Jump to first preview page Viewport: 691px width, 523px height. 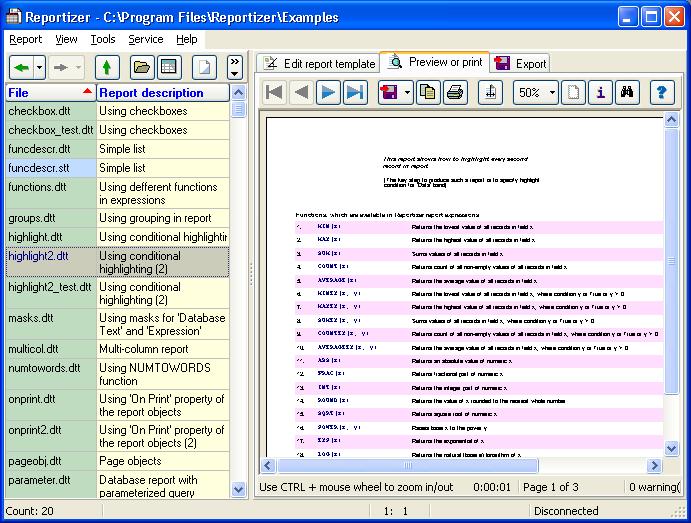coord(274,92)
